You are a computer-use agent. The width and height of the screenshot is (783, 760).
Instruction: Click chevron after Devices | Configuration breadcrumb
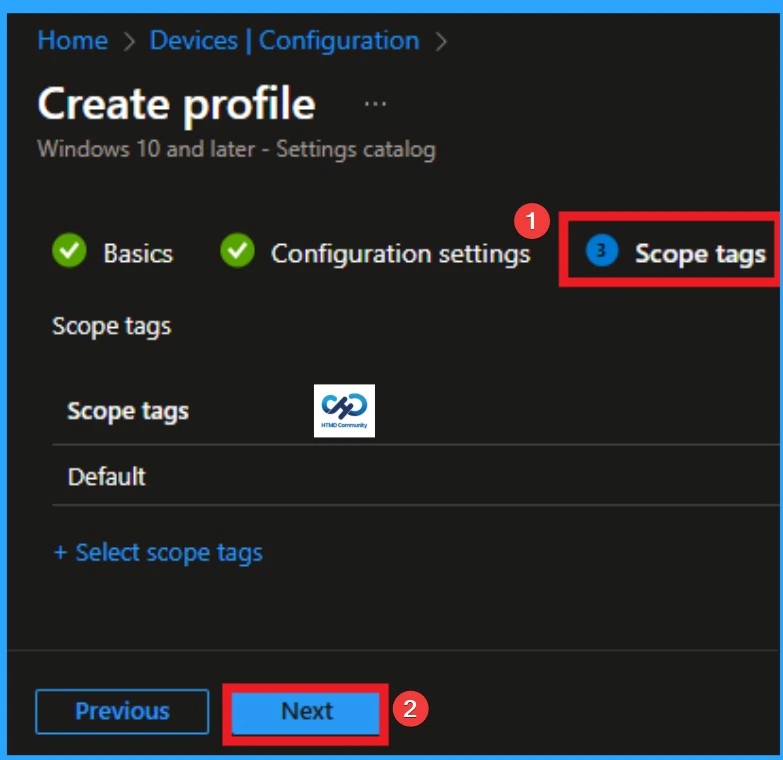tap(441, 41)
